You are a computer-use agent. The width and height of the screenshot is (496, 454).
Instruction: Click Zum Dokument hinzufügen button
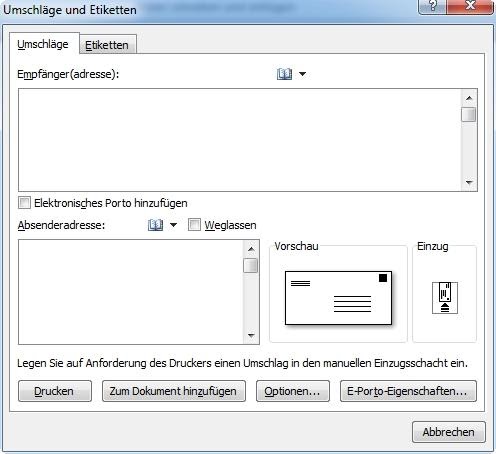[x=174, y=391]
